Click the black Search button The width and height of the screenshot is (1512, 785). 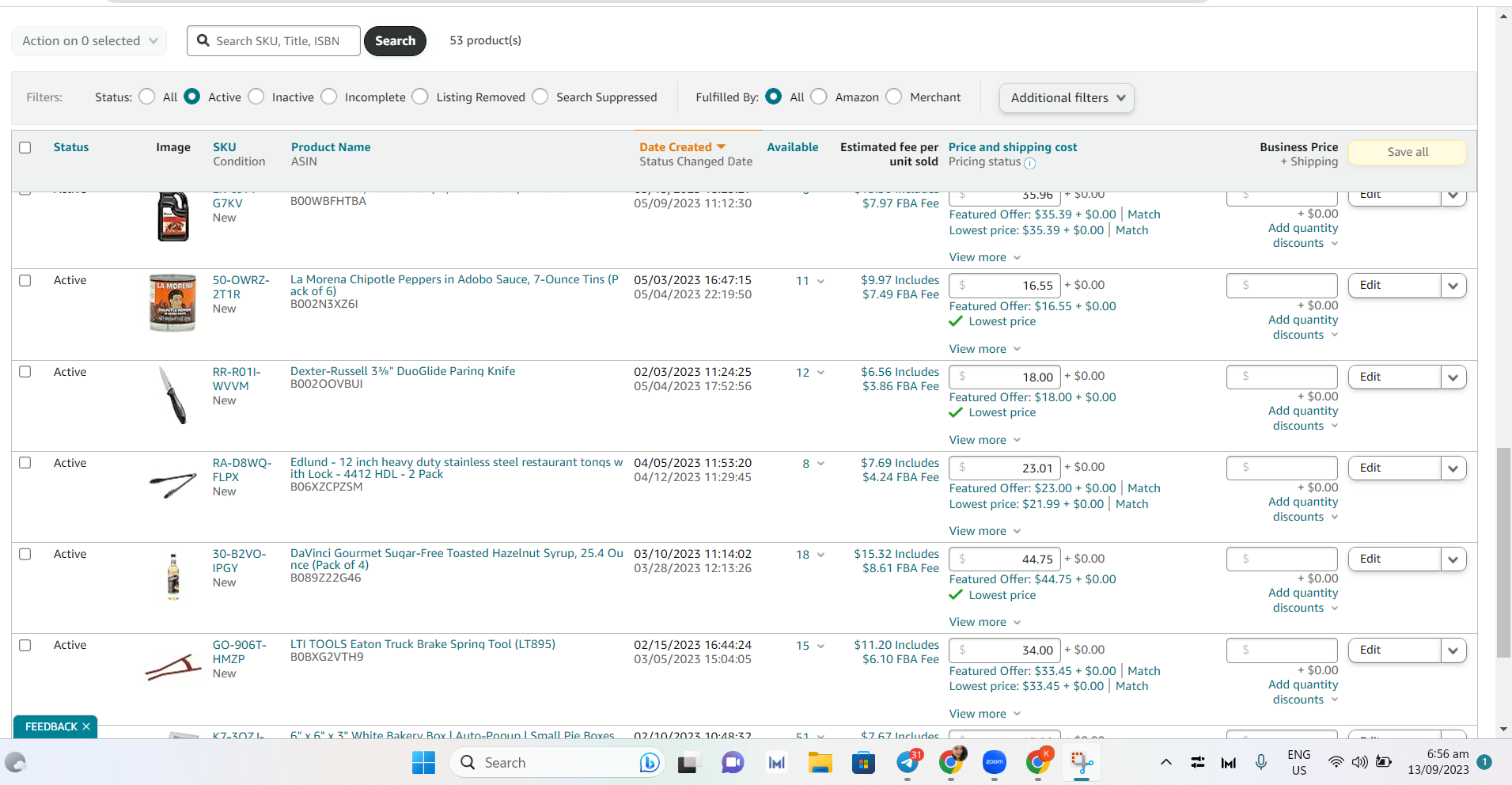tap(395, 41)
